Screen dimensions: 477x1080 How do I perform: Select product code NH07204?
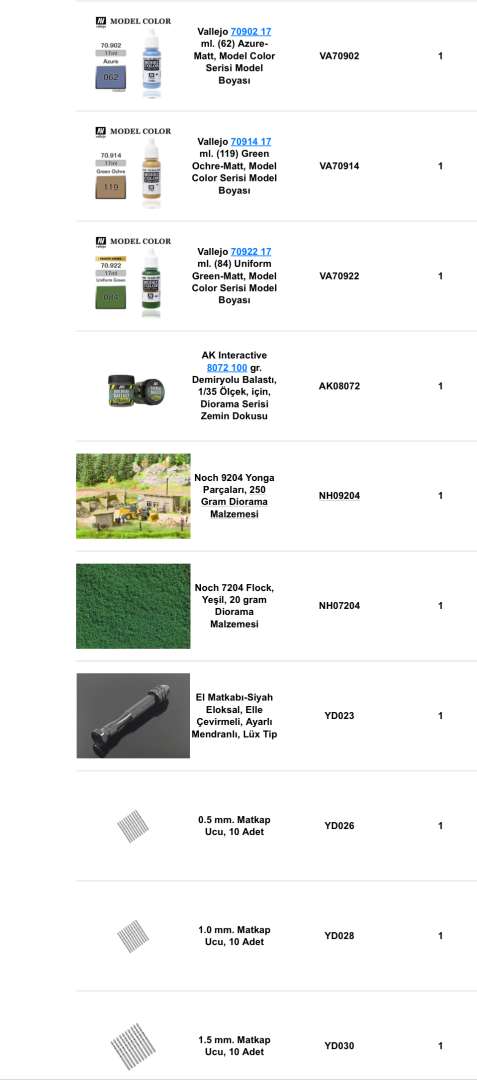point(339,606)
